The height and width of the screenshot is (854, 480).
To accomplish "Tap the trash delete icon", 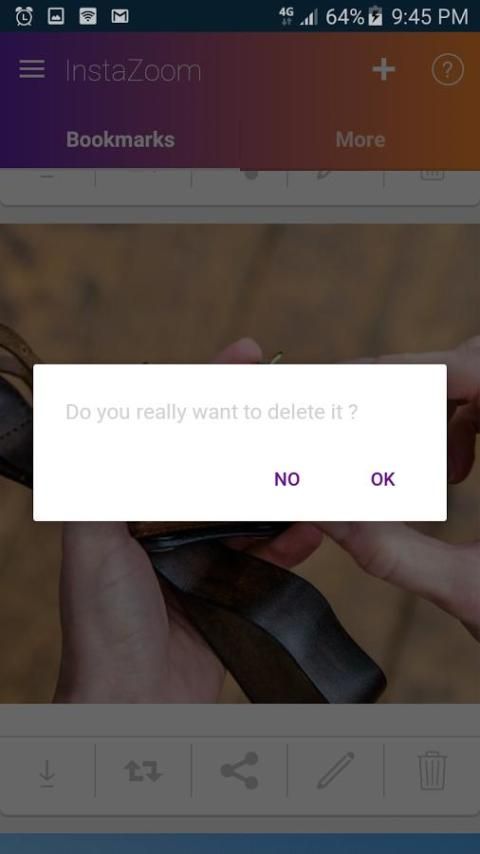I will coord(433,771).
